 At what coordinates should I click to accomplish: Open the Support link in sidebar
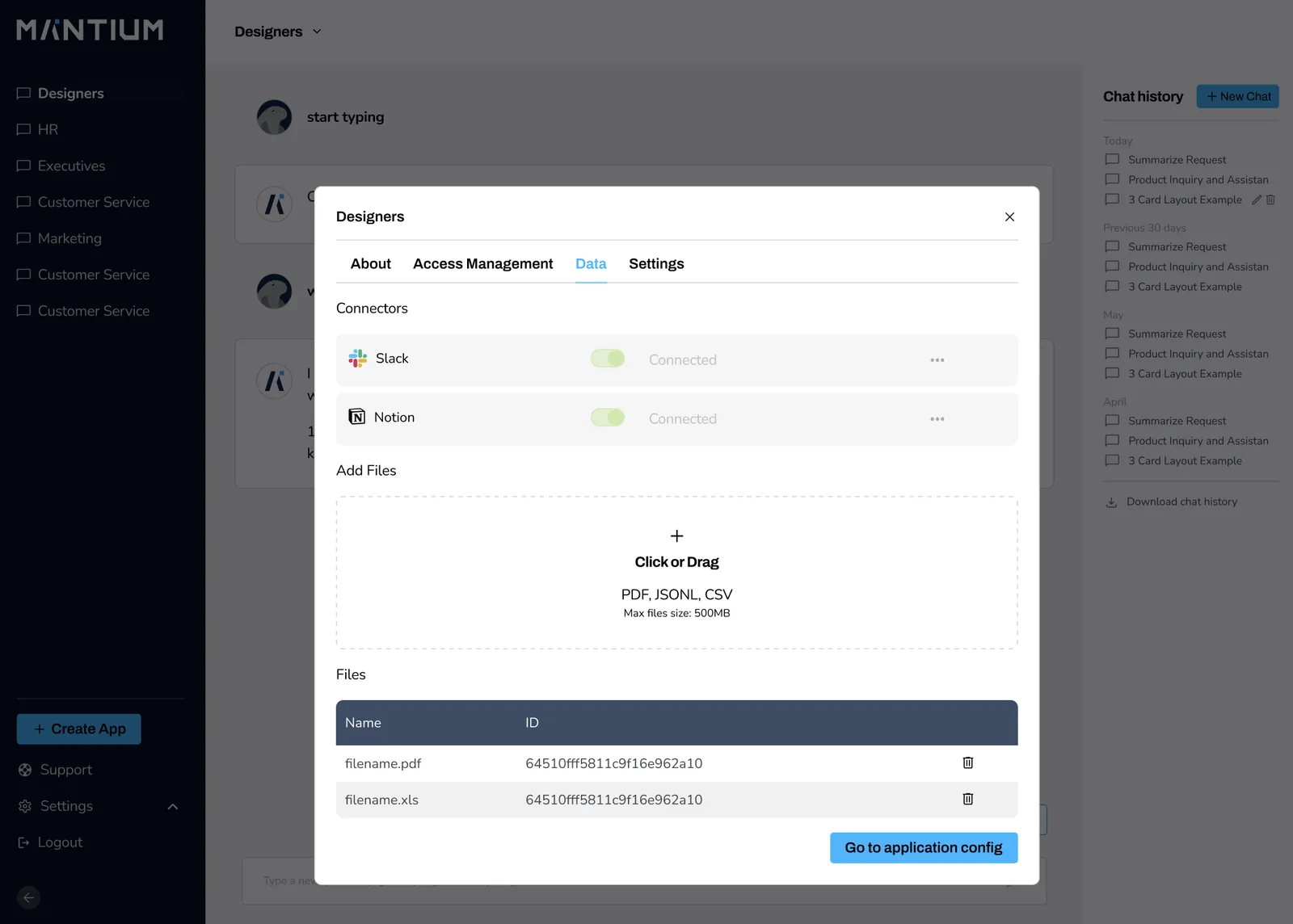66,770
